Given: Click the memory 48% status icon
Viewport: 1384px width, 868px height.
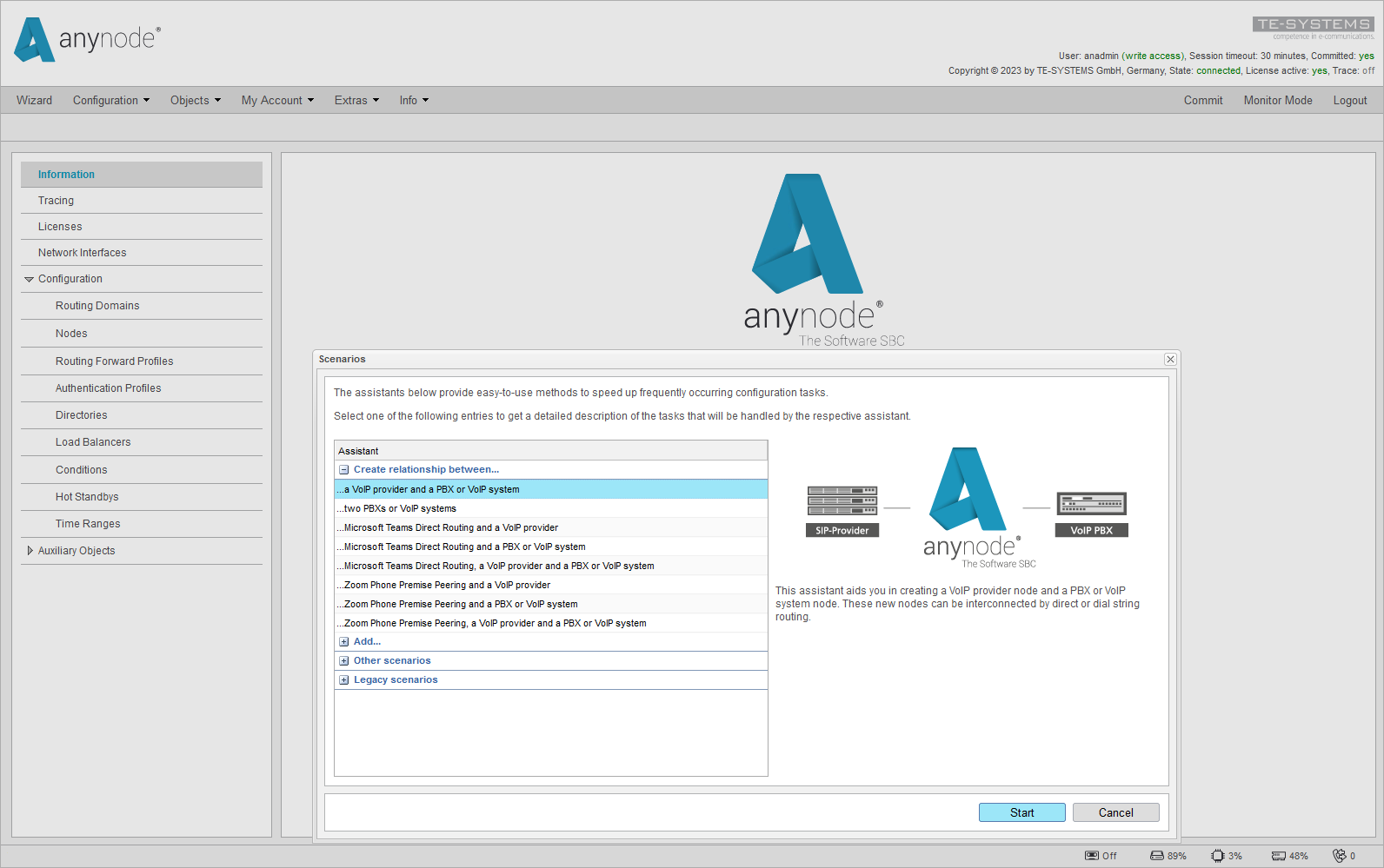Looking at the screenshot, I should 1279,856.
